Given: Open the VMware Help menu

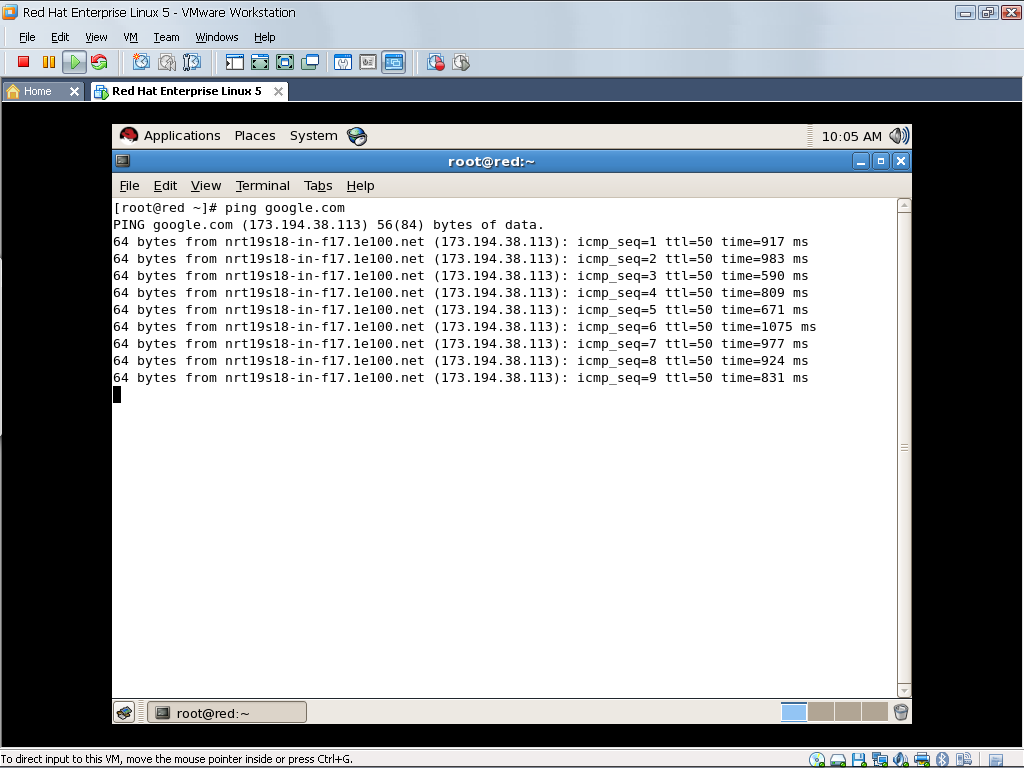Looking at the screenshot, I should pyautogui.click(x=264, y=37).
